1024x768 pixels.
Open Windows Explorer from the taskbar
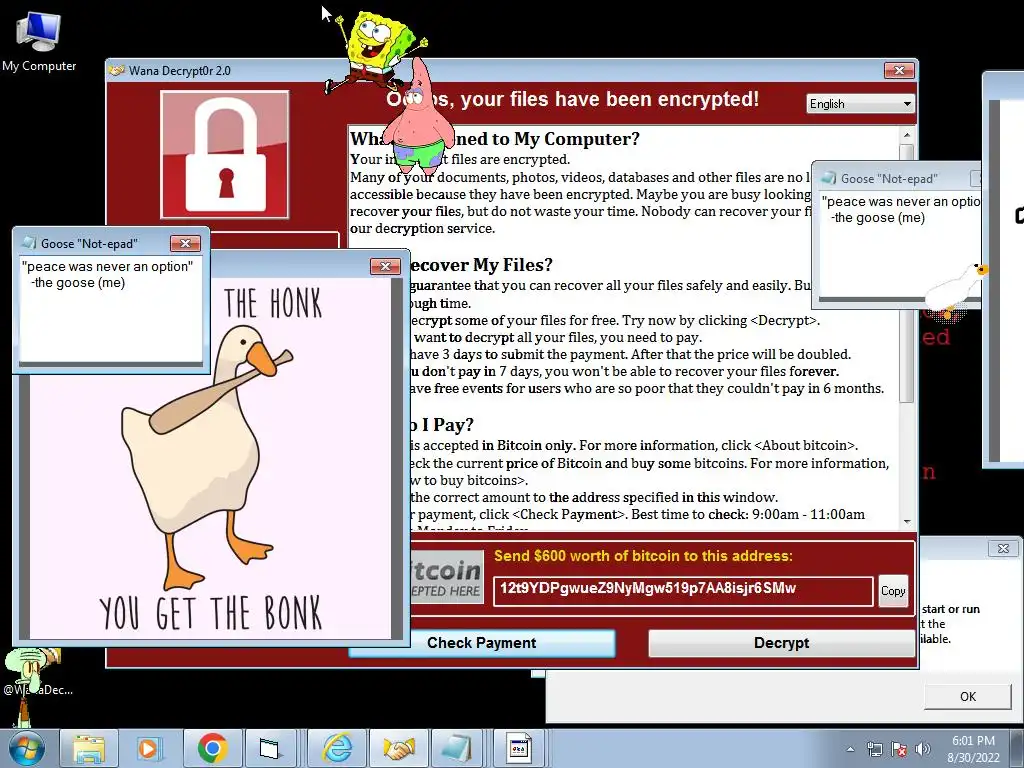coord(89,749)
